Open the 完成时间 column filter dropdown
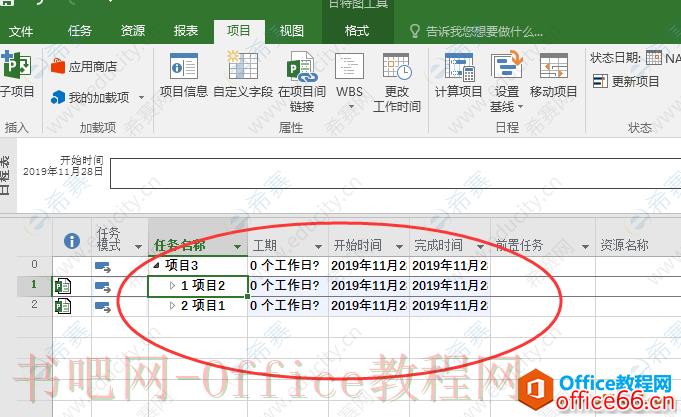 click(480, 247)
